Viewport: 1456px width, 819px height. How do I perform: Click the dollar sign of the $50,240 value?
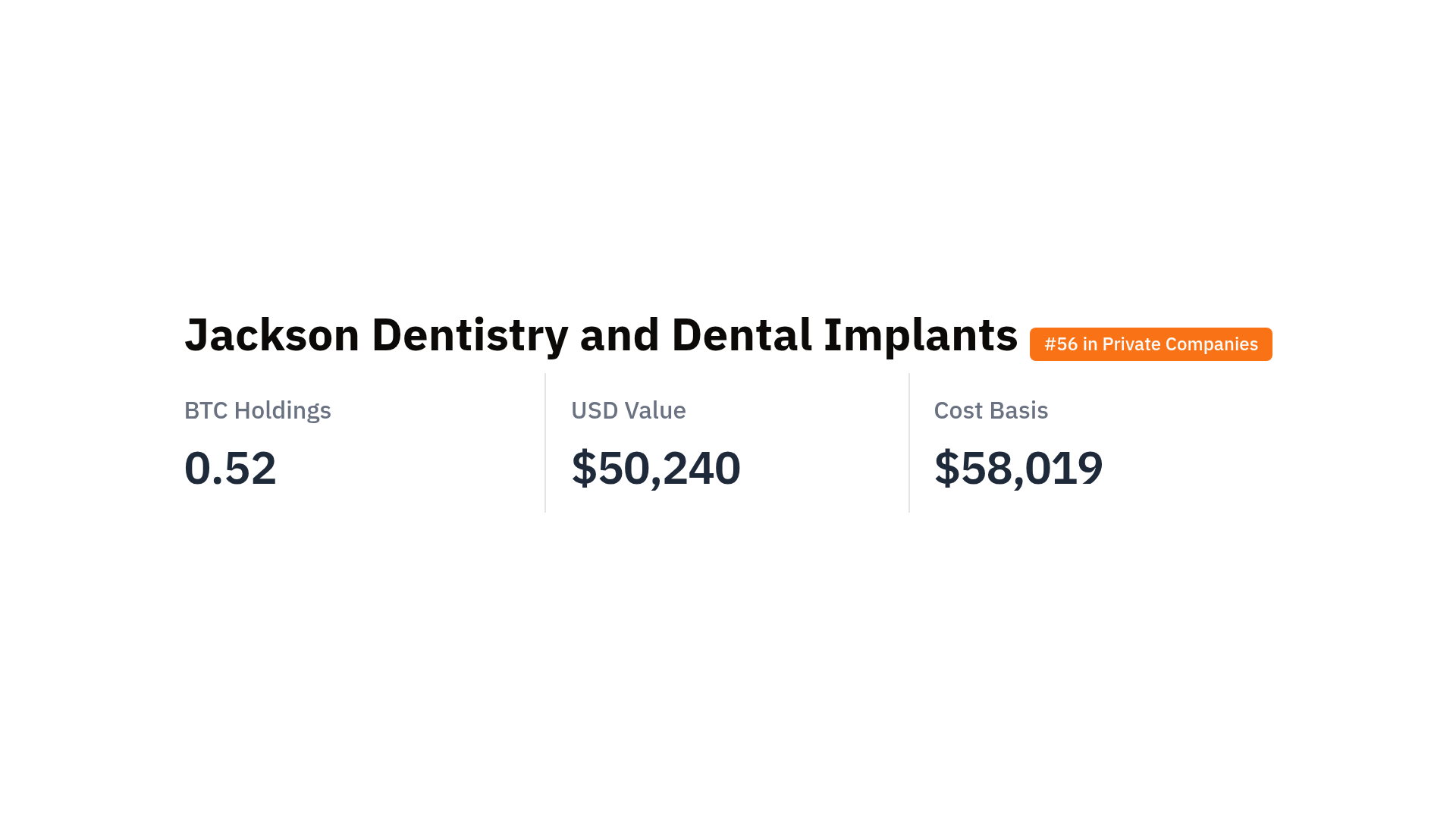click(584, 468)
